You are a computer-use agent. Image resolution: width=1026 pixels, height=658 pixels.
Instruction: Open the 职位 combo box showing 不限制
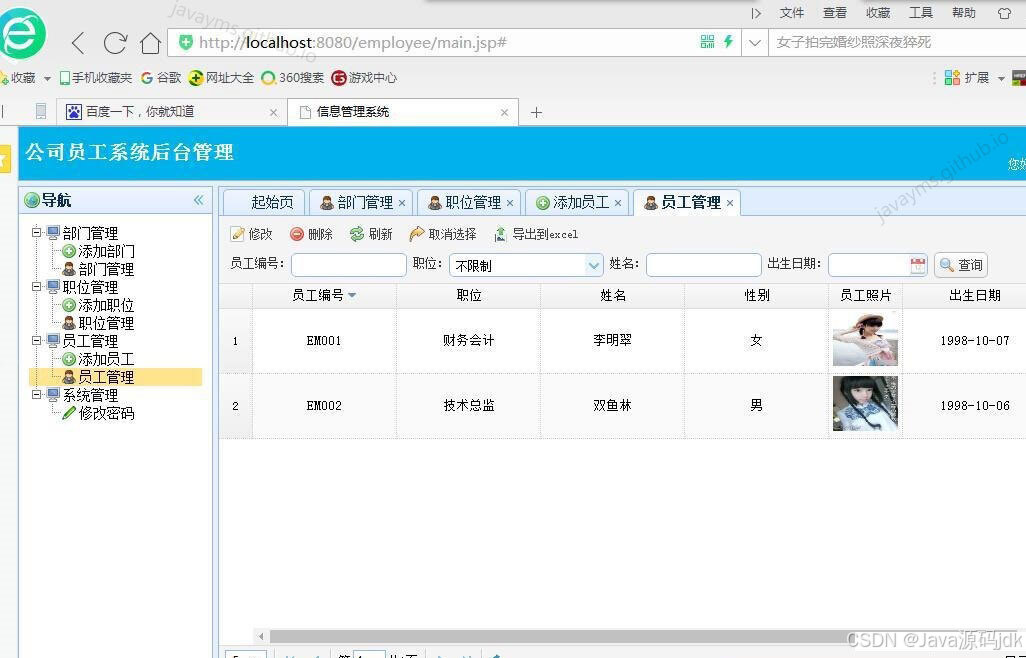tap(526, 265)
